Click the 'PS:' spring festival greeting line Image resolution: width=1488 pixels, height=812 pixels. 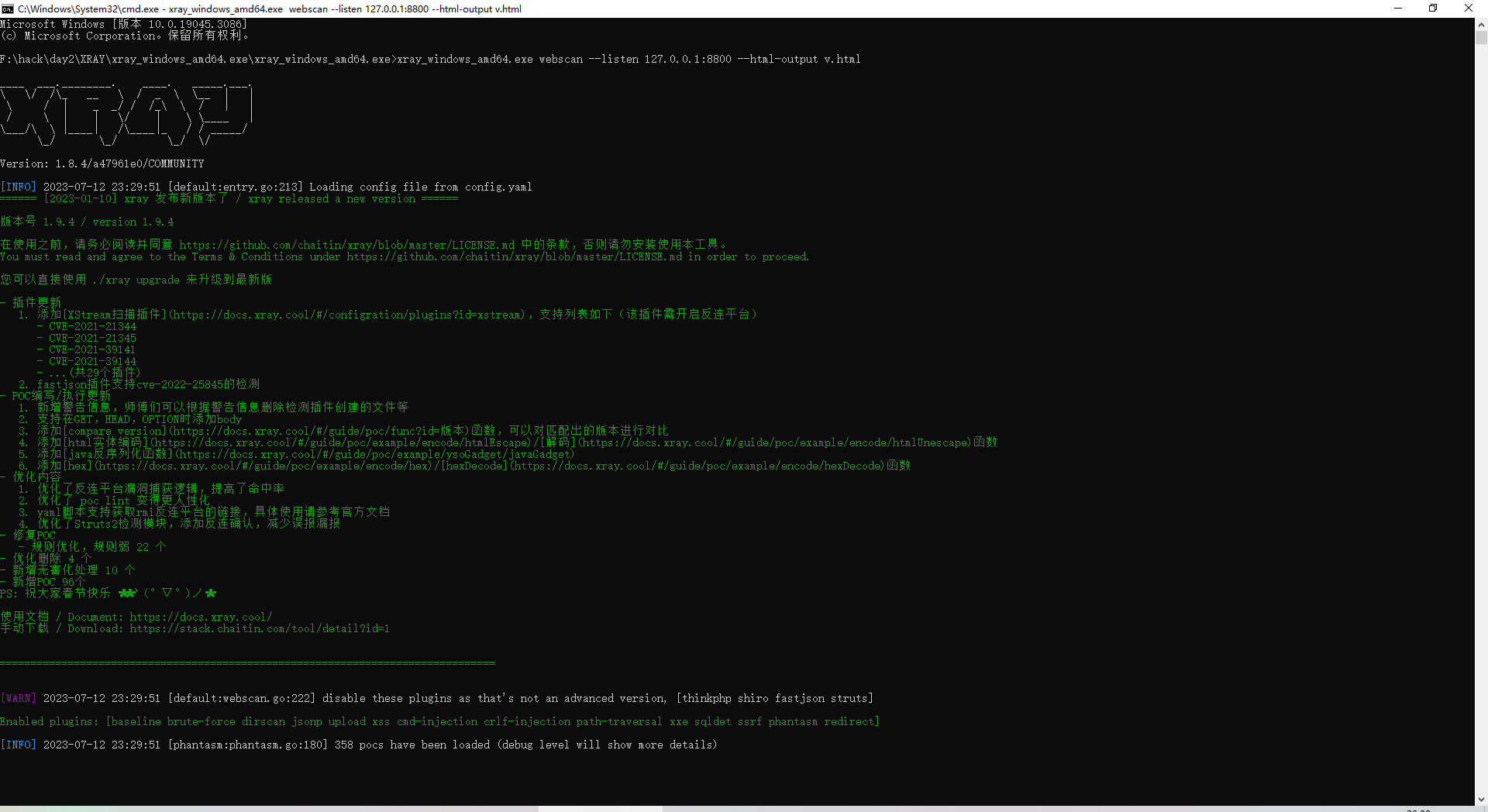108,594
